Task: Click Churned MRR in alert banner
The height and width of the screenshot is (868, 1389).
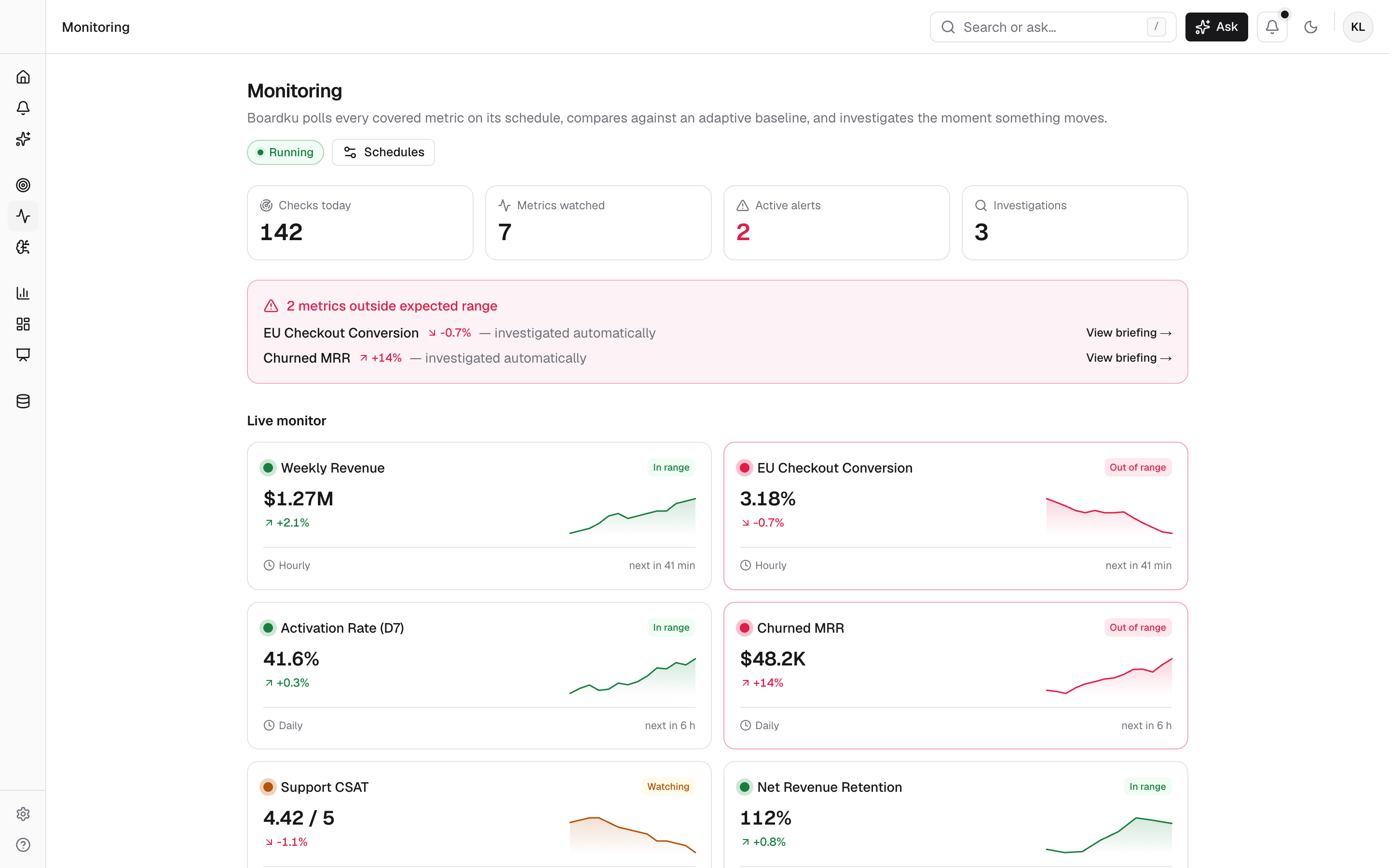Action: pyautogui.click(x=307, y=358)
